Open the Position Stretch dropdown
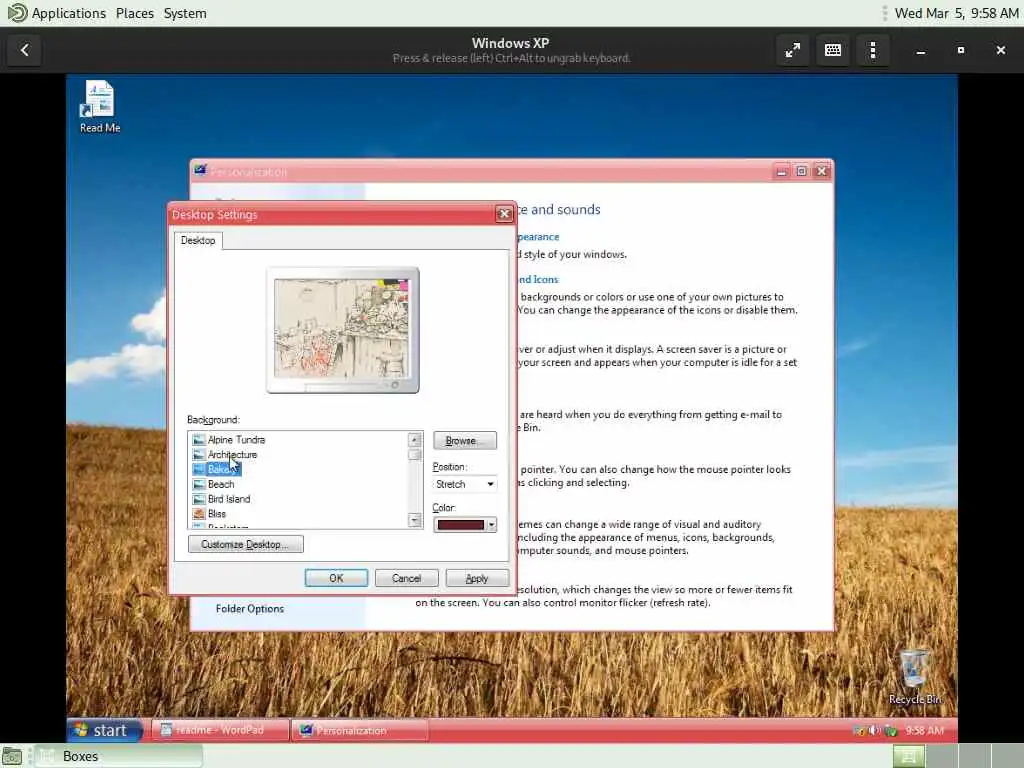 464,484
